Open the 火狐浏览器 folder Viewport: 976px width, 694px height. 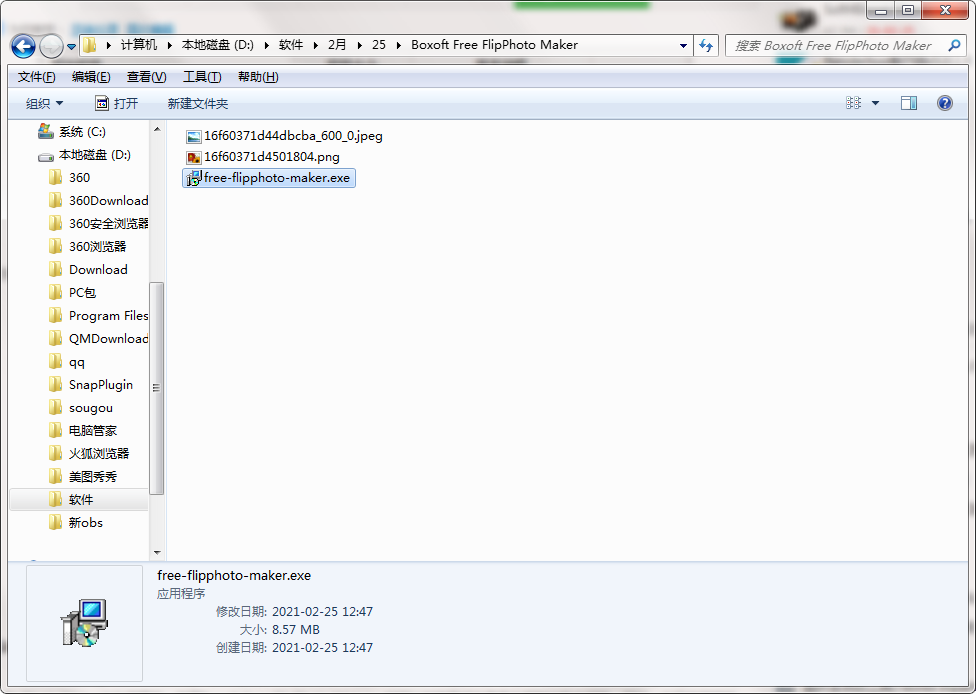(99, 453)
